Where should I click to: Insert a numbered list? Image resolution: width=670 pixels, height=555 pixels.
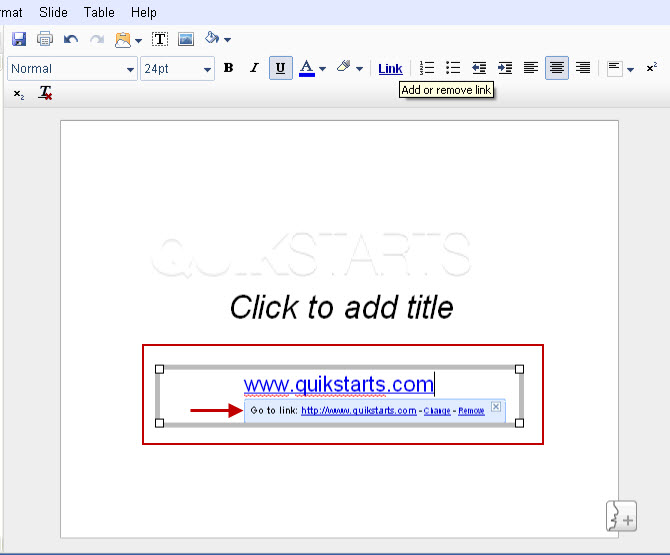pos(427,68)
